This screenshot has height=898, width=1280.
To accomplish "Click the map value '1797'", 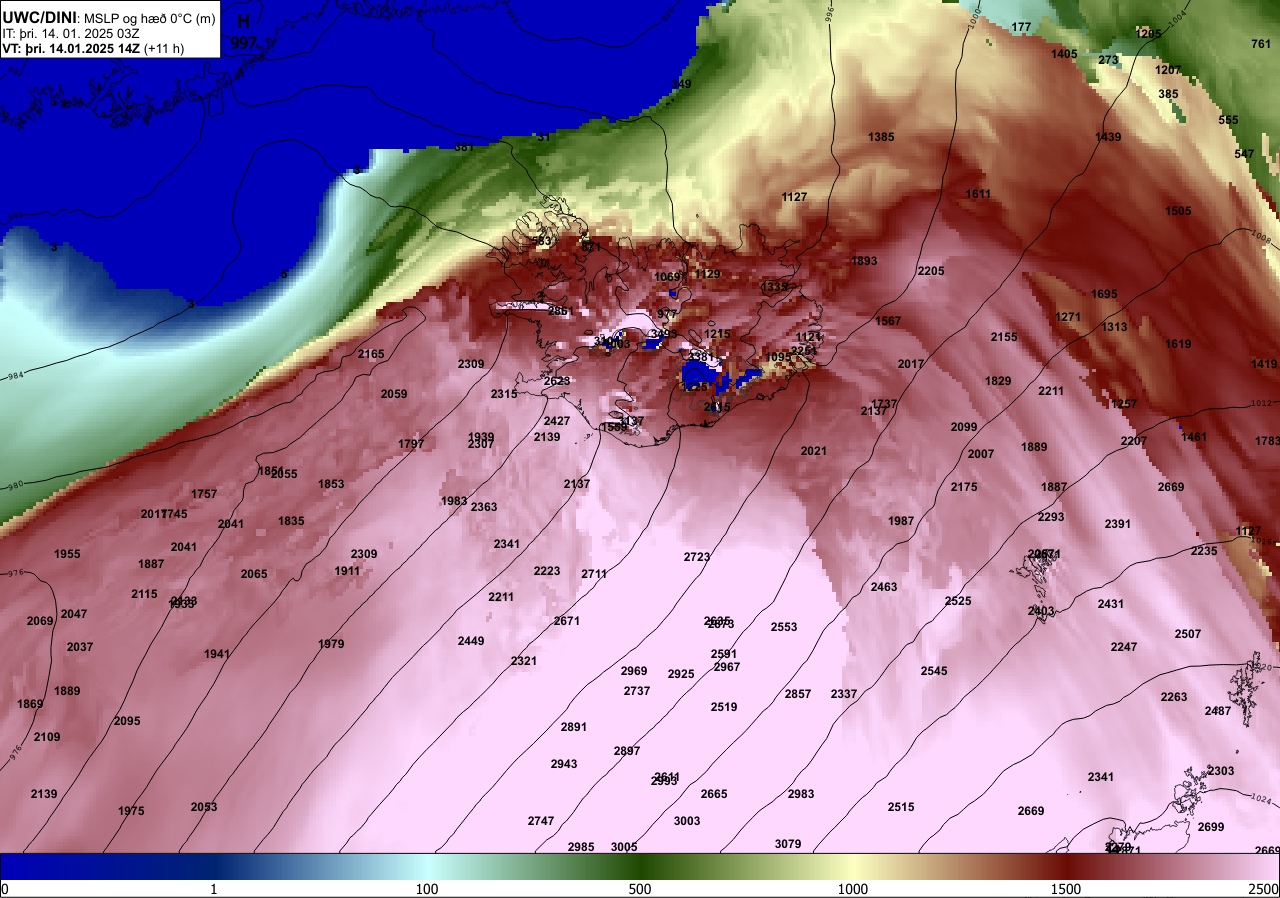I will 411,444.
